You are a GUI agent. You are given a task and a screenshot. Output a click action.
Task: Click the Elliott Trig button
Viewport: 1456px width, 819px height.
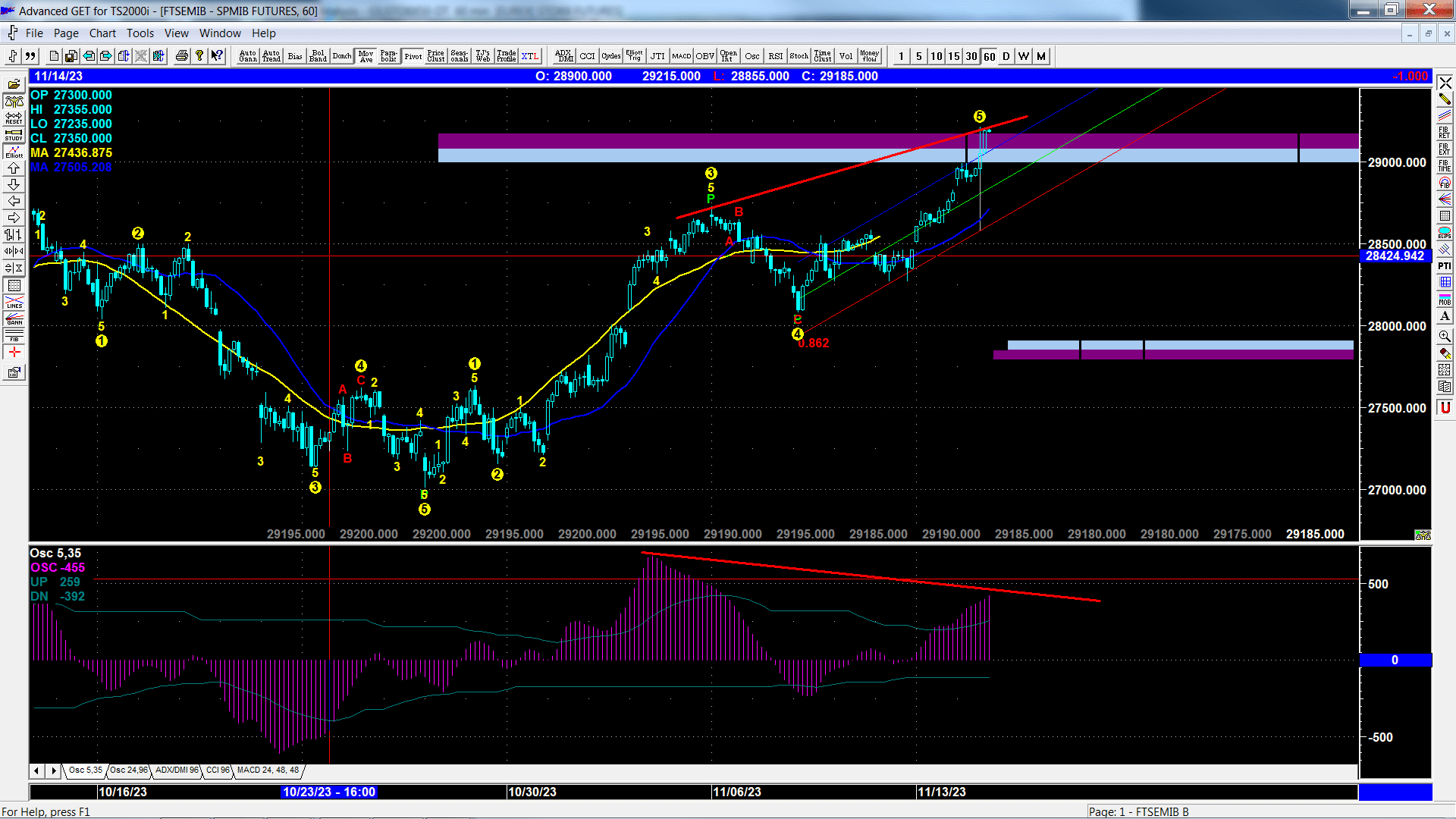pyautogui.click(x=634, y=56)
